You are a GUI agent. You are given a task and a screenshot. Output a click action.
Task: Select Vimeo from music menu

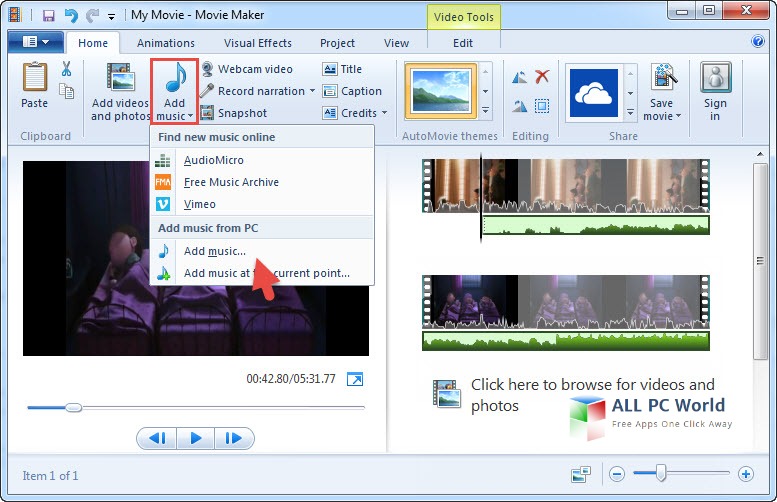[262, 204]
